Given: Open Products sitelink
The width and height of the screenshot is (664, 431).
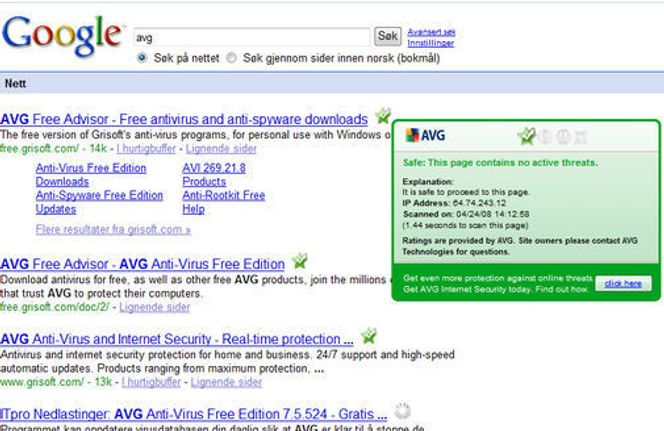Looking at the screenshot, I should pyautogui.click(x=204, y=182).
